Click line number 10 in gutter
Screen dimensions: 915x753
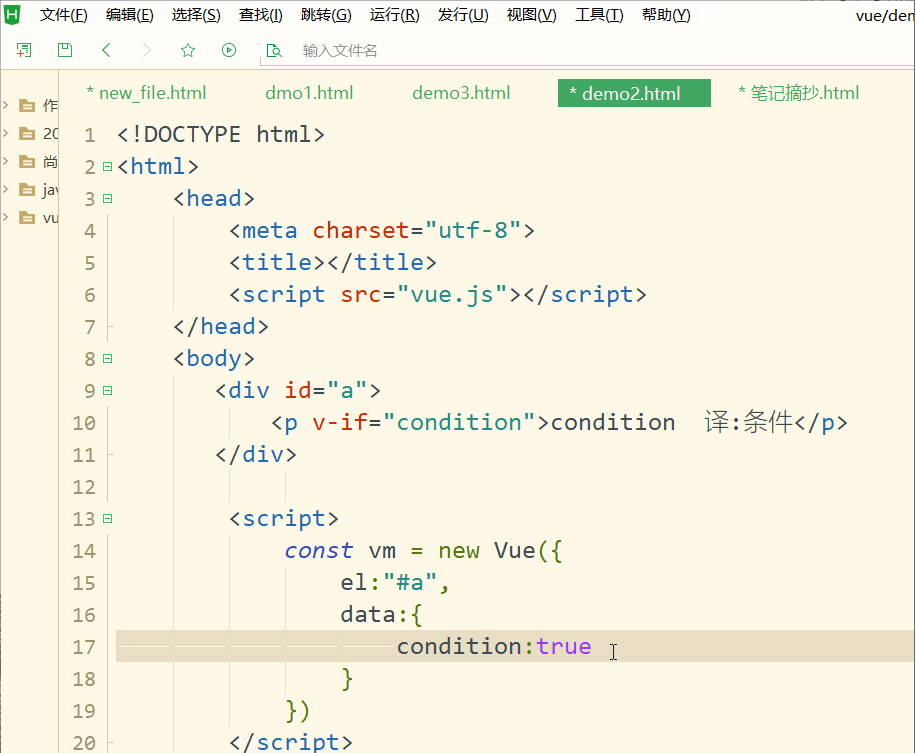(84, 423)
